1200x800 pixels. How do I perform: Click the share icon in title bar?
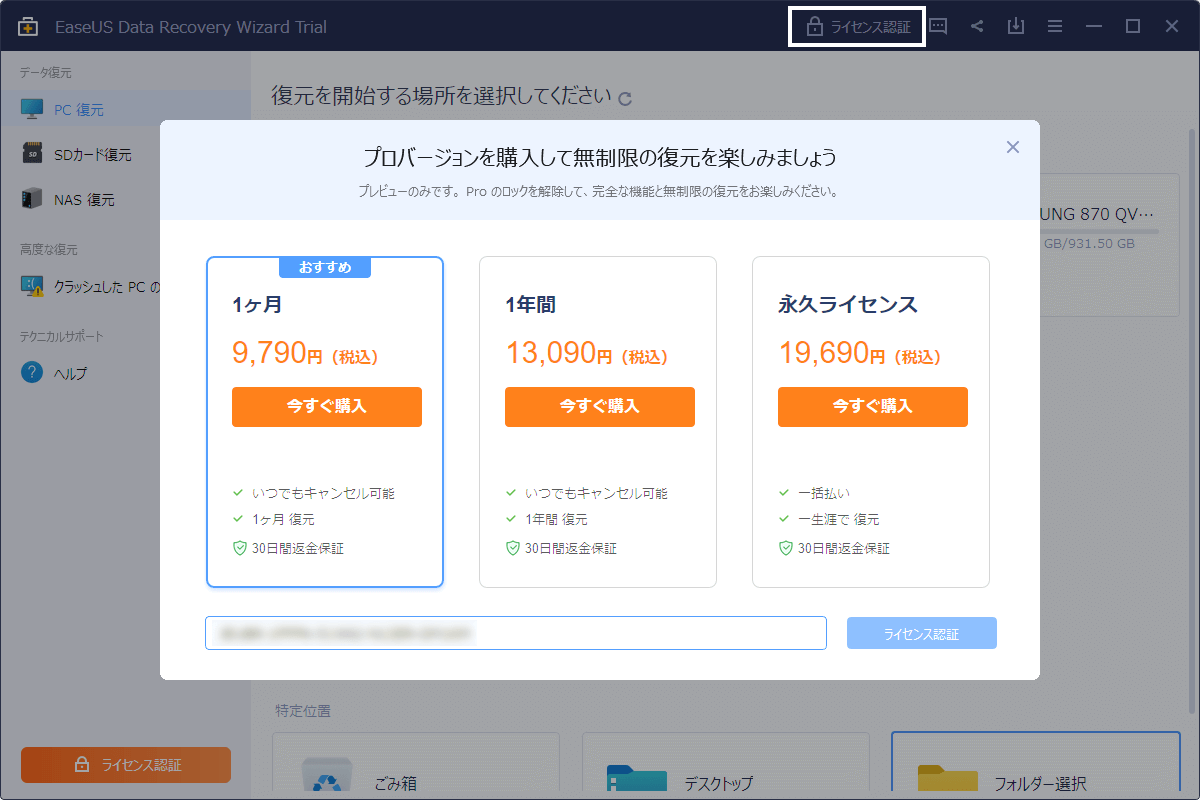977,27
